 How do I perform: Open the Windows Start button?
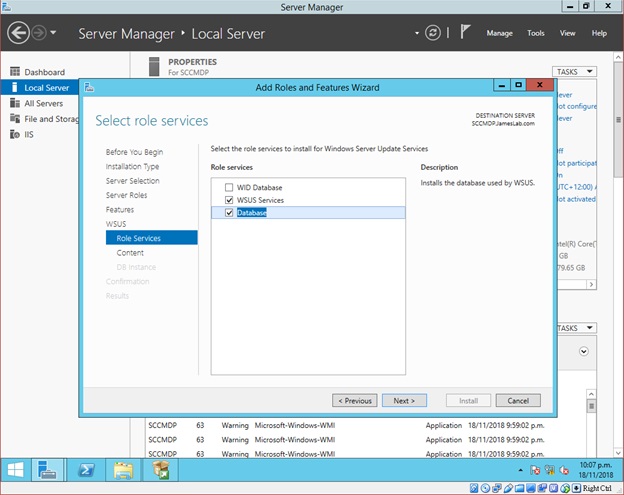coord(15,470)
